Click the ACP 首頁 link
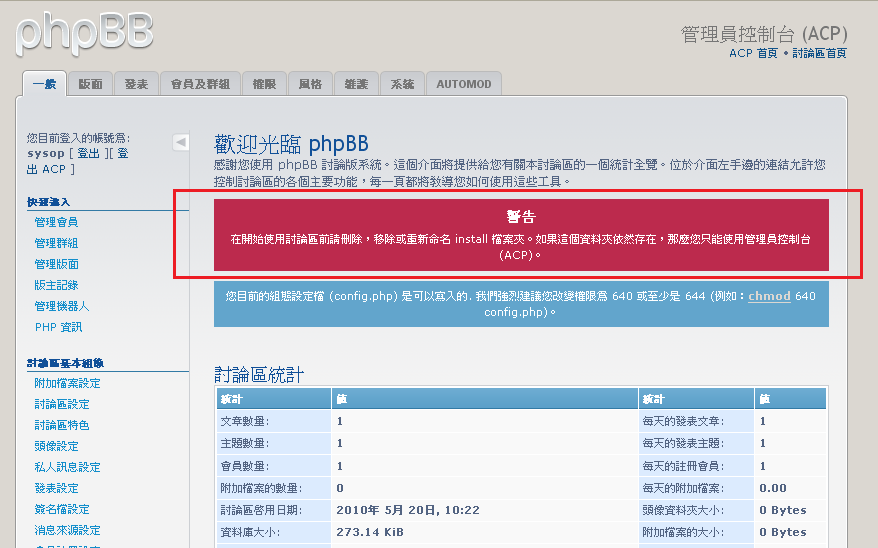Viewport: 878px width, 548px height. 753,53
